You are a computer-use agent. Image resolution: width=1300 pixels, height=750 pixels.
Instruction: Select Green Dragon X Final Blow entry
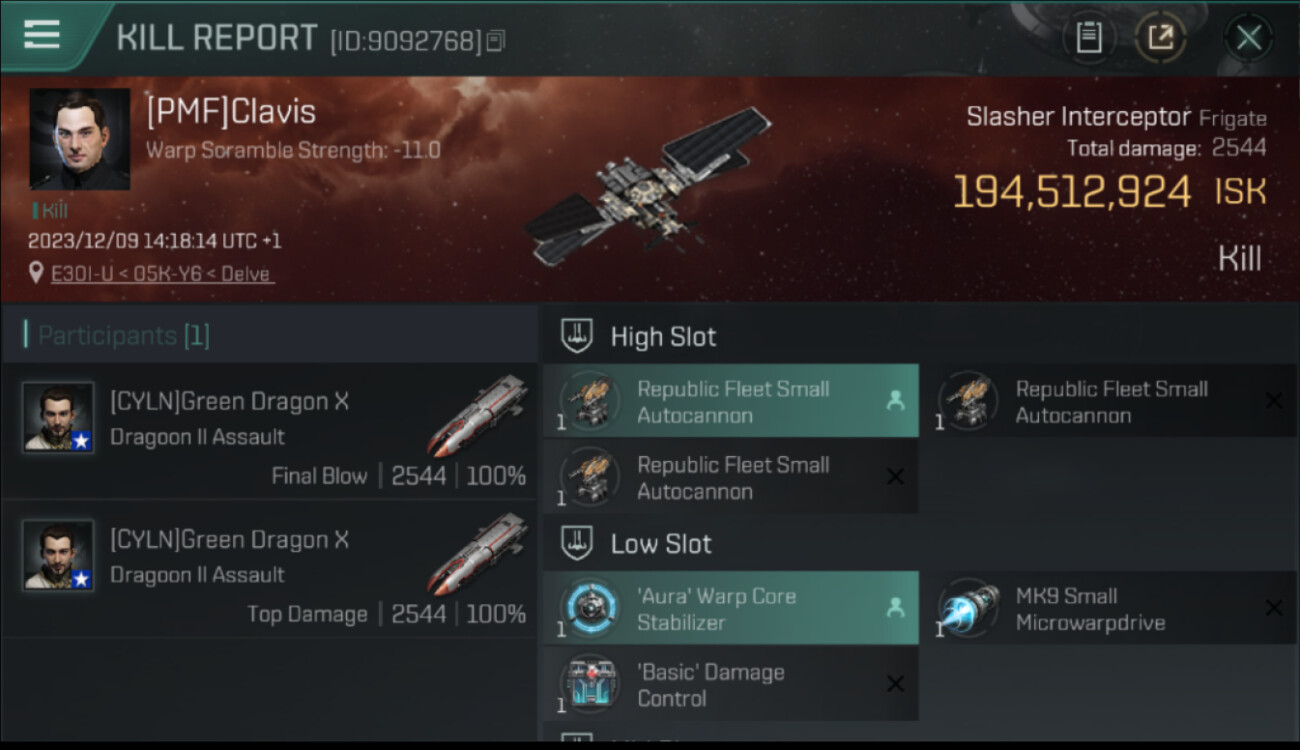(270, 431)
